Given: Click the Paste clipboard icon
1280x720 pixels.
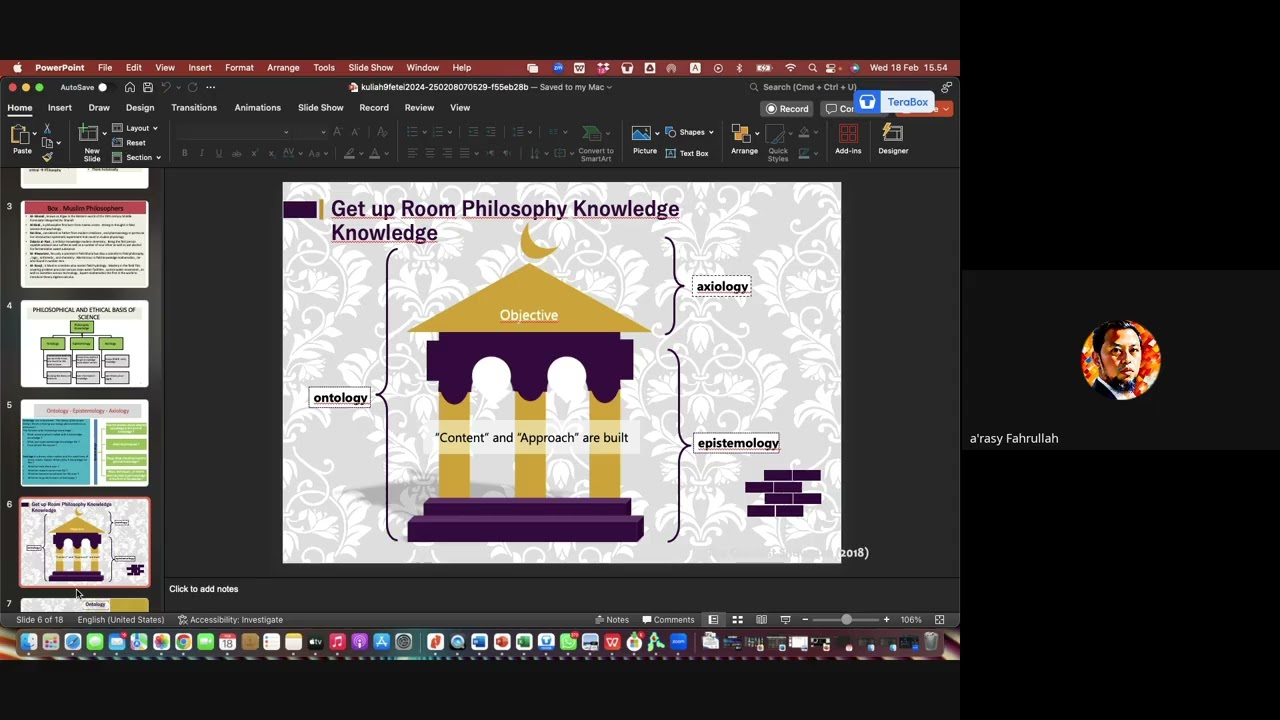Looking at the screenshot, I should [x=20, y=134].
